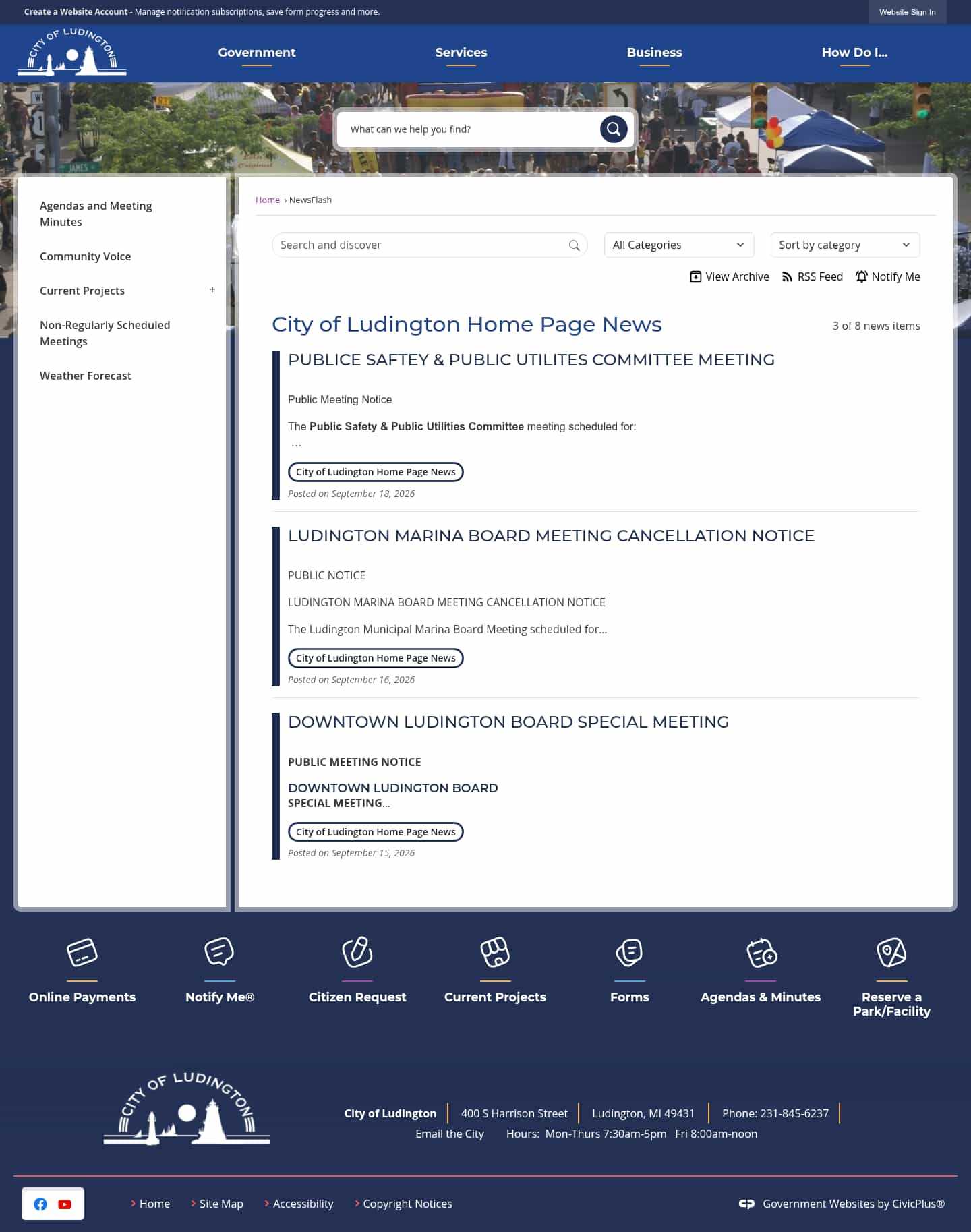
Task: Open the Business menu
Action: (x=654, y=53)
